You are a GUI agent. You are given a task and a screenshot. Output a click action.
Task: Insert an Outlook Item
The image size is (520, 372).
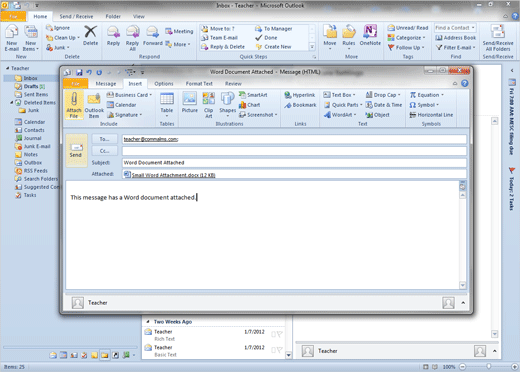coord(94,105)
